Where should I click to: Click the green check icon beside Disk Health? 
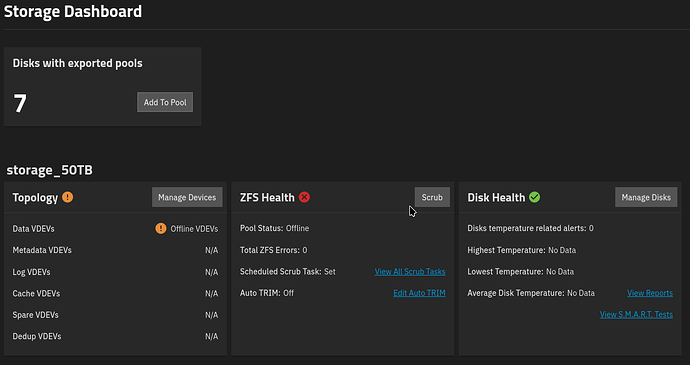tap(535, 197)
